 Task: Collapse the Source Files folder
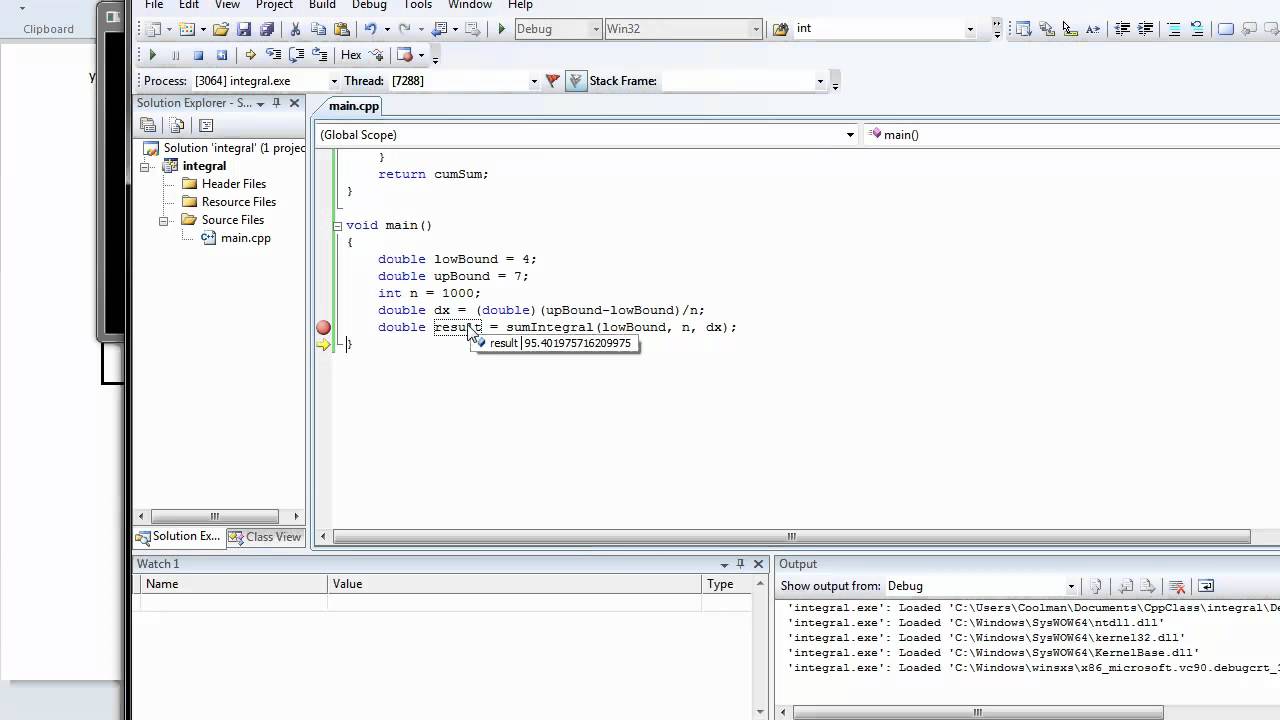[164, 220]
